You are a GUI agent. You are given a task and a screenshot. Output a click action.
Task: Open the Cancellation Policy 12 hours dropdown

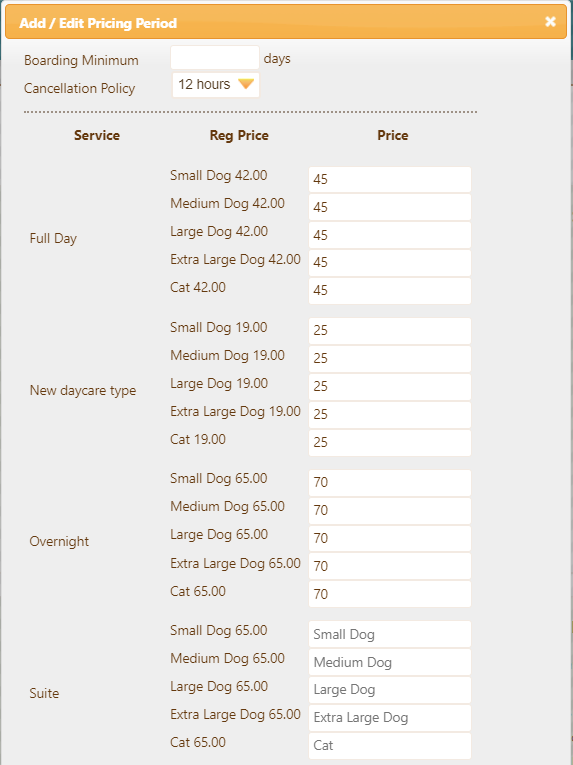tap(216, 85)
